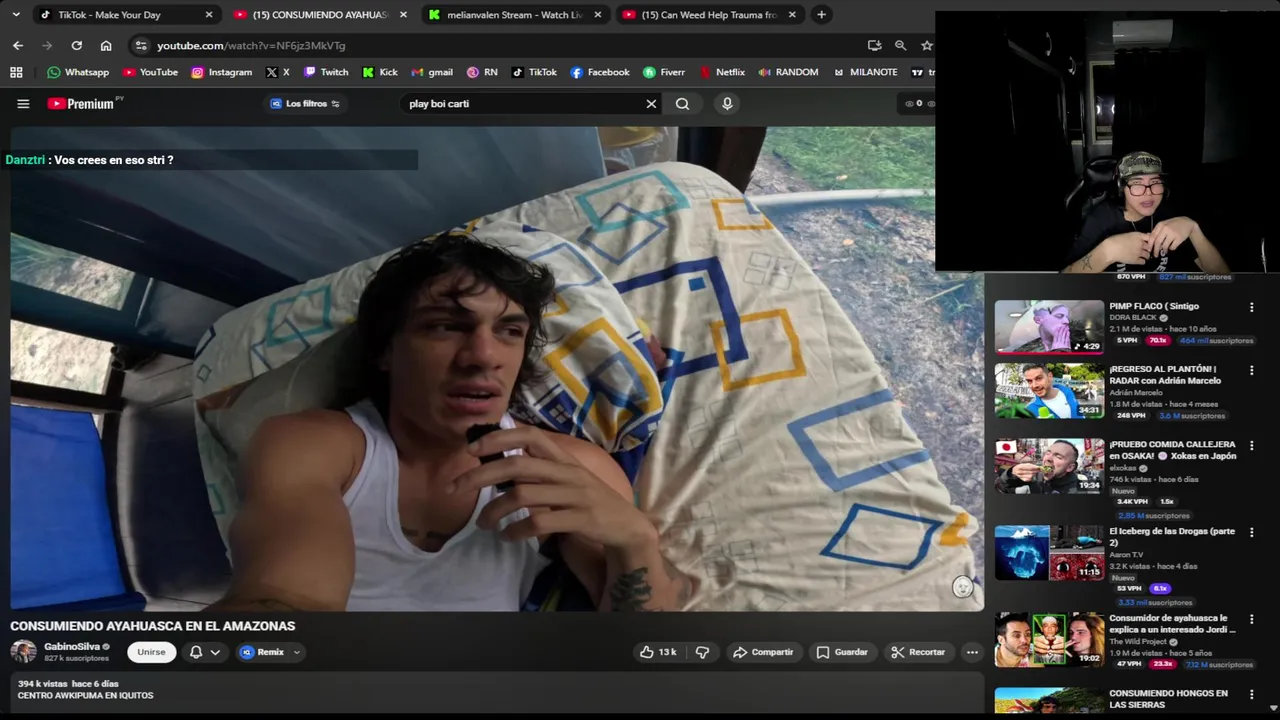Open the Netflix bookmark
Image resolution: width=1280 pixels, height=720 pixels.
pos(722,72)
